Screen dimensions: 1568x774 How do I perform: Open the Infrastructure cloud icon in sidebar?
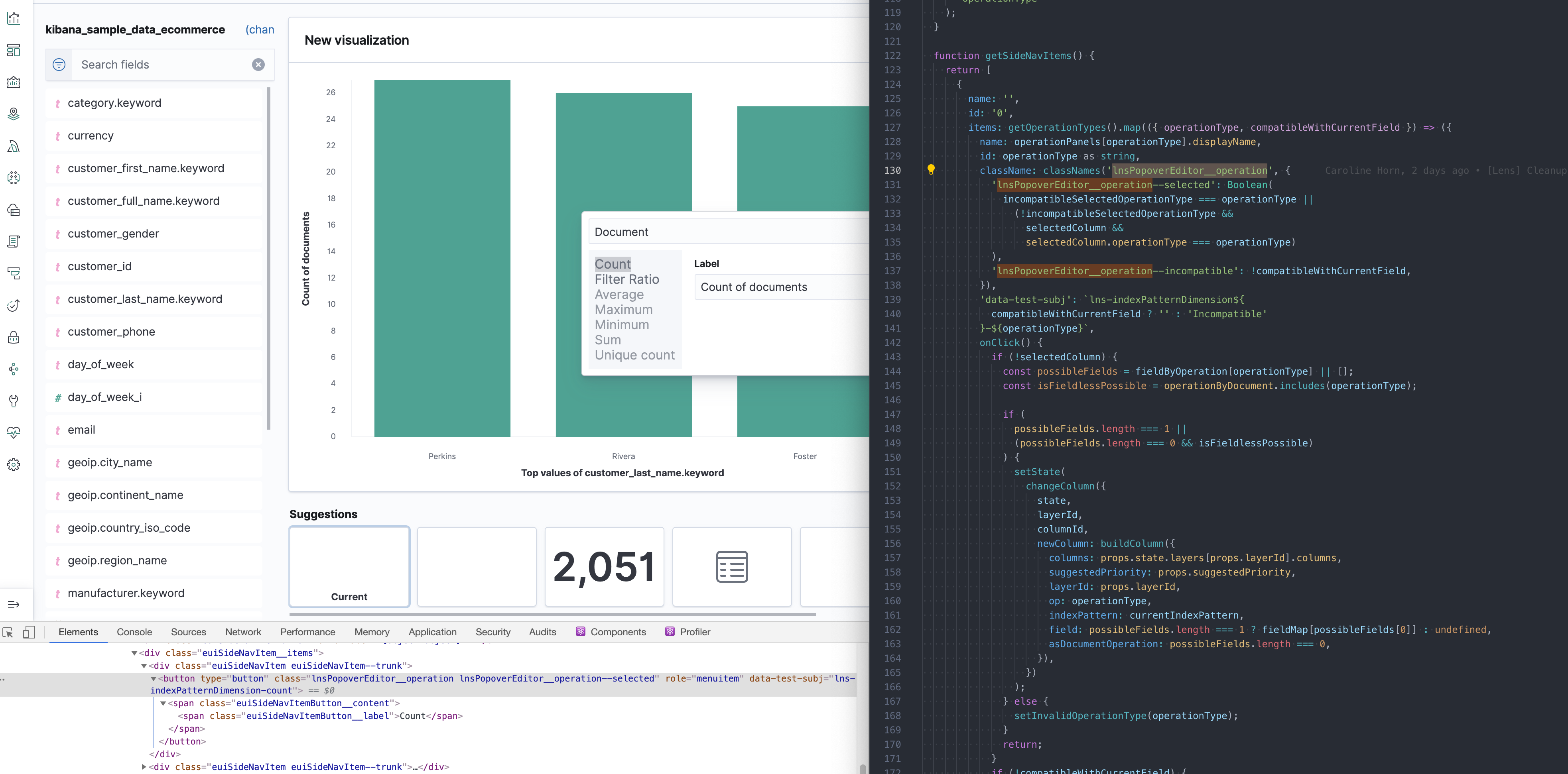tap(14, 210)
